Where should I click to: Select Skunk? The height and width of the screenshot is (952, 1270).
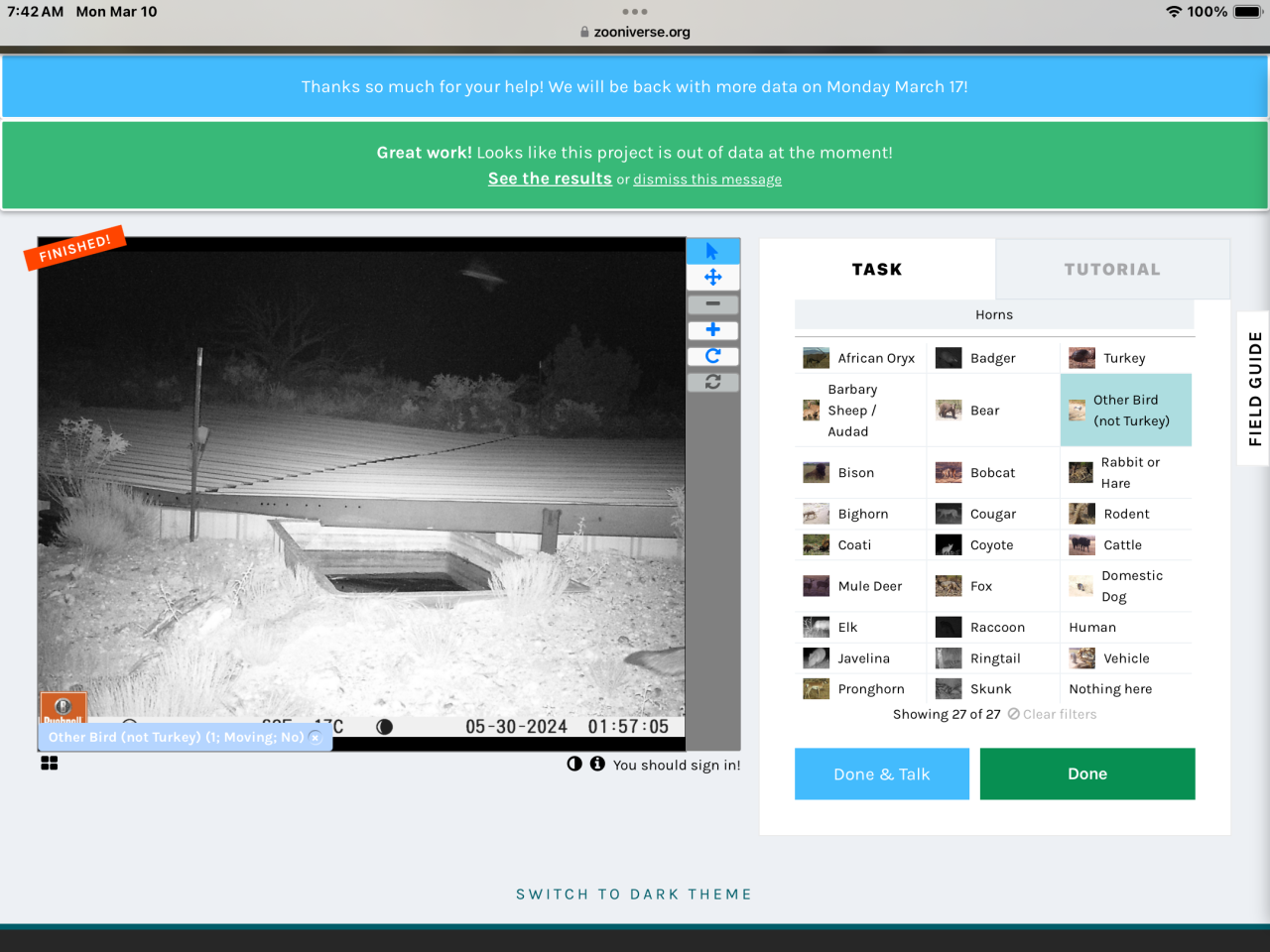click(993, 688)
